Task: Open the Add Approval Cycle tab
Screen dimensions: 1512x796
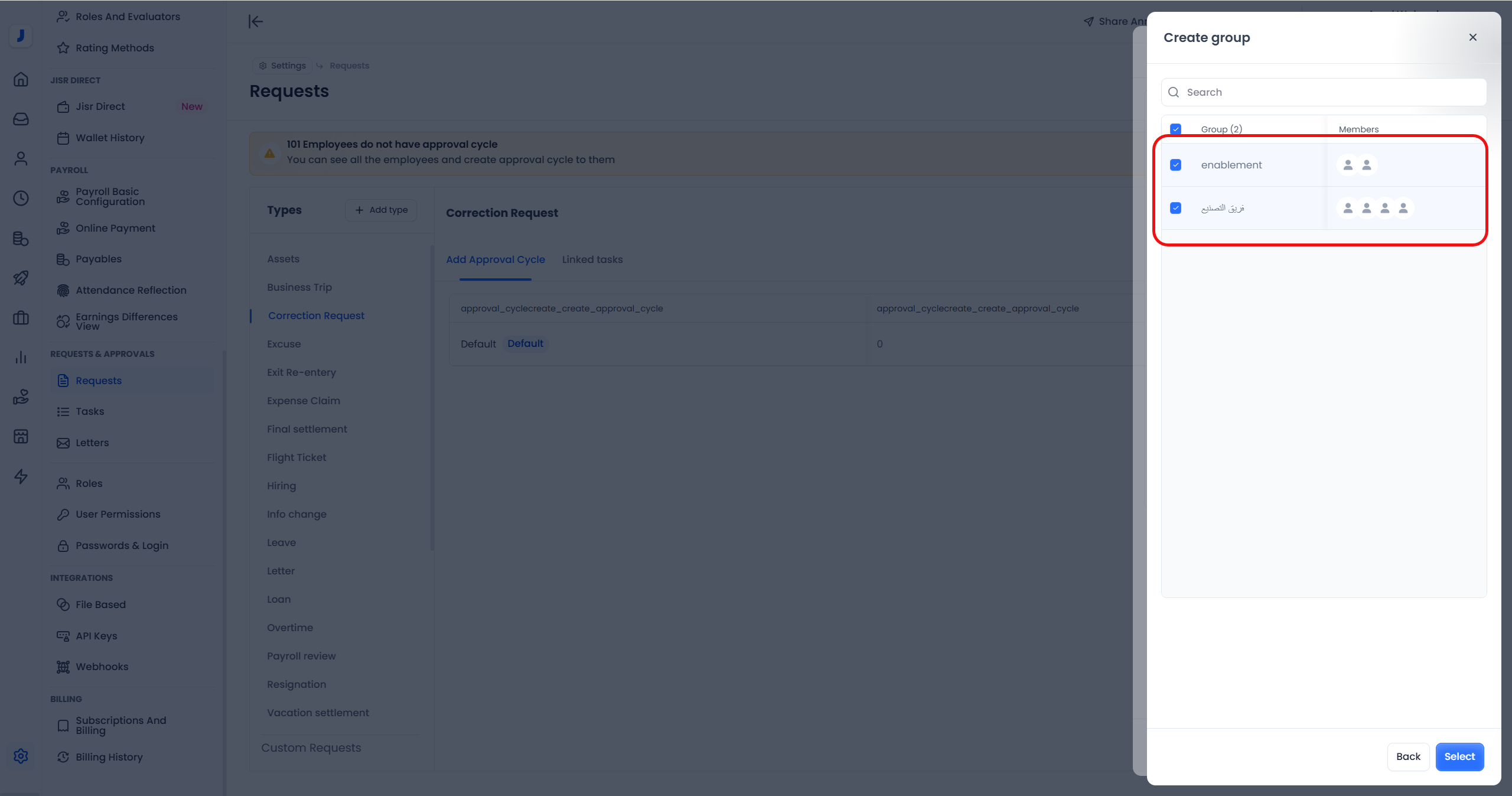Action: click(495, 259)
